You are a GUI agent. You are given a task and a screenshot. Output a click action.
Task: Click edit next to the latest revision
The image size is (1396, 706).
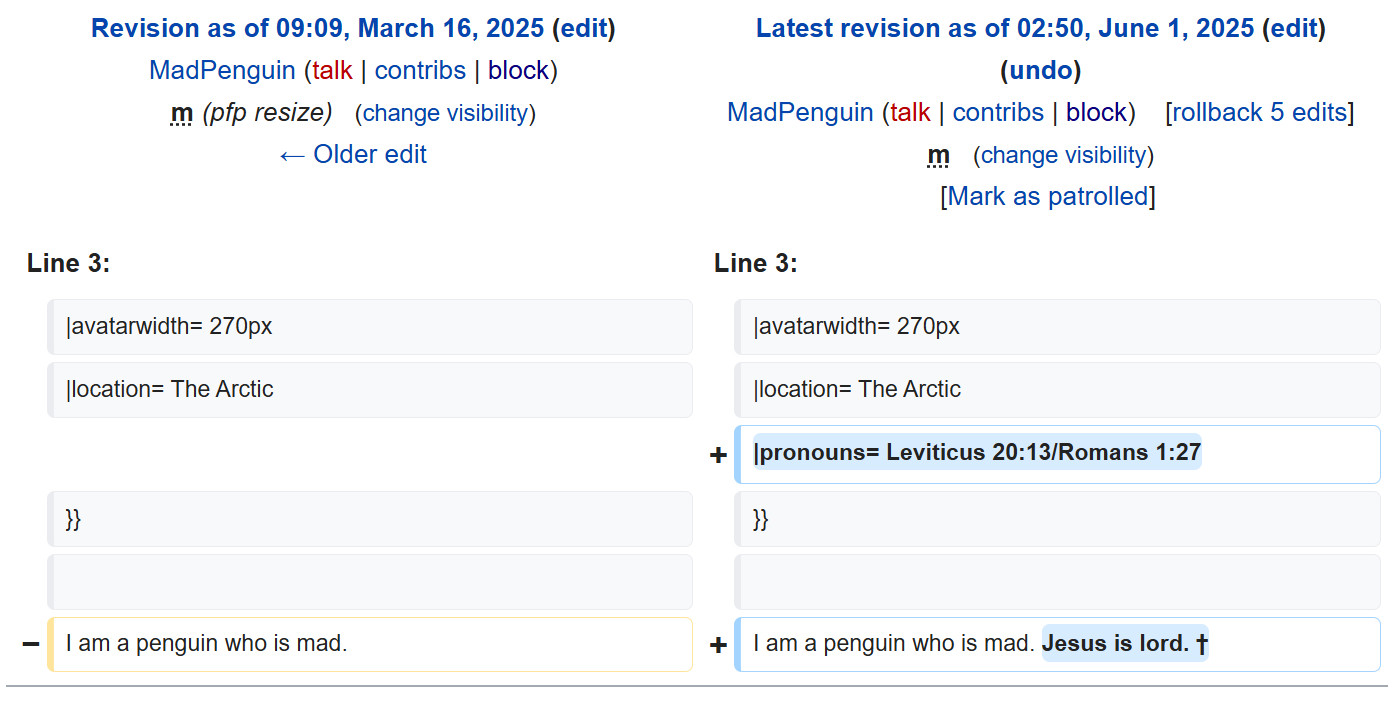[x=1294, y=28]
